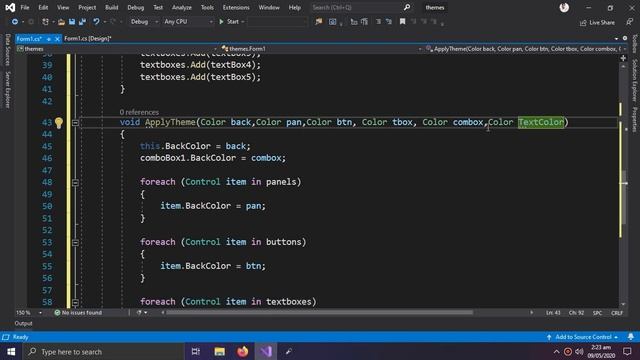
Task: Navigate backward with the back arrow icon
Action: [15, 22]
